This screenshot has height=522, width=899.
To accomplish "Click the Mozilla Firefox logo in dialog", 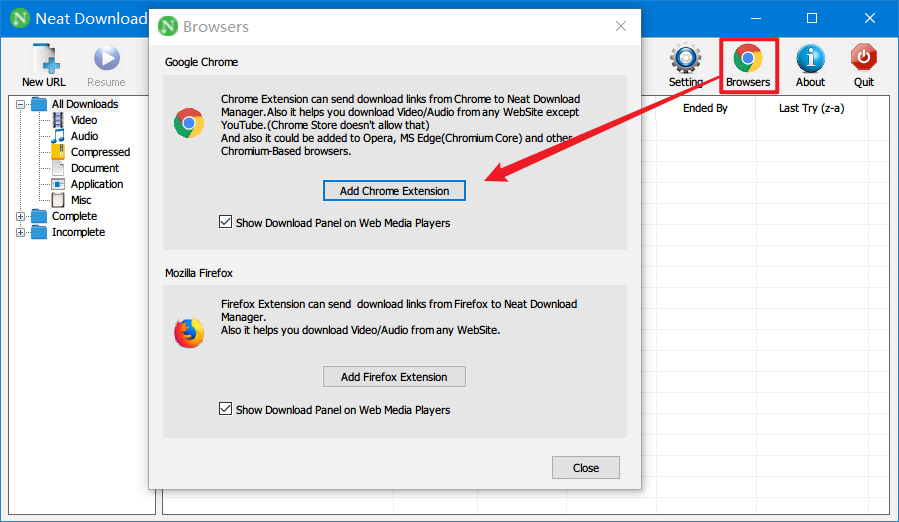I will 189,333.
